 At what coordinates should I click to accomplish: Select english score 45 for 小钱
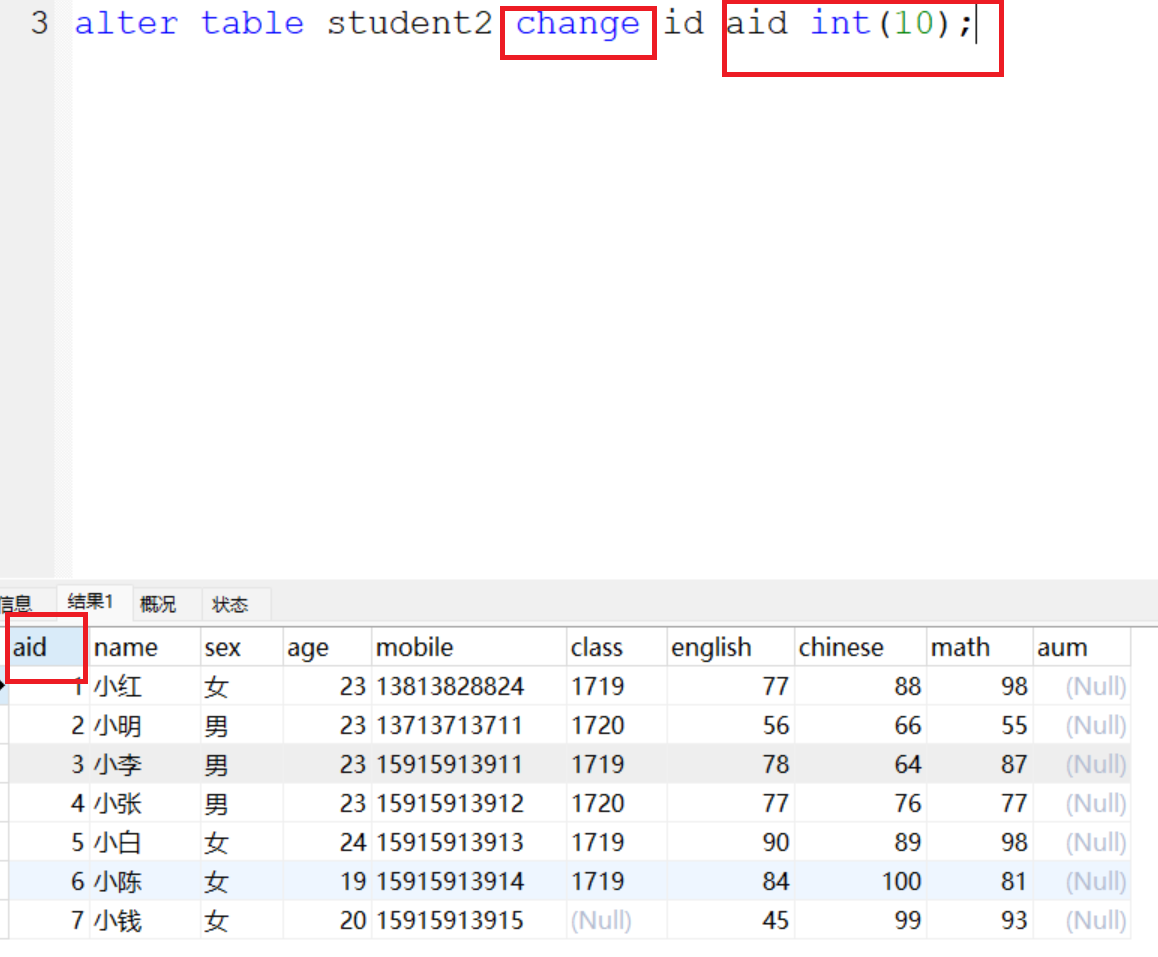730,921
